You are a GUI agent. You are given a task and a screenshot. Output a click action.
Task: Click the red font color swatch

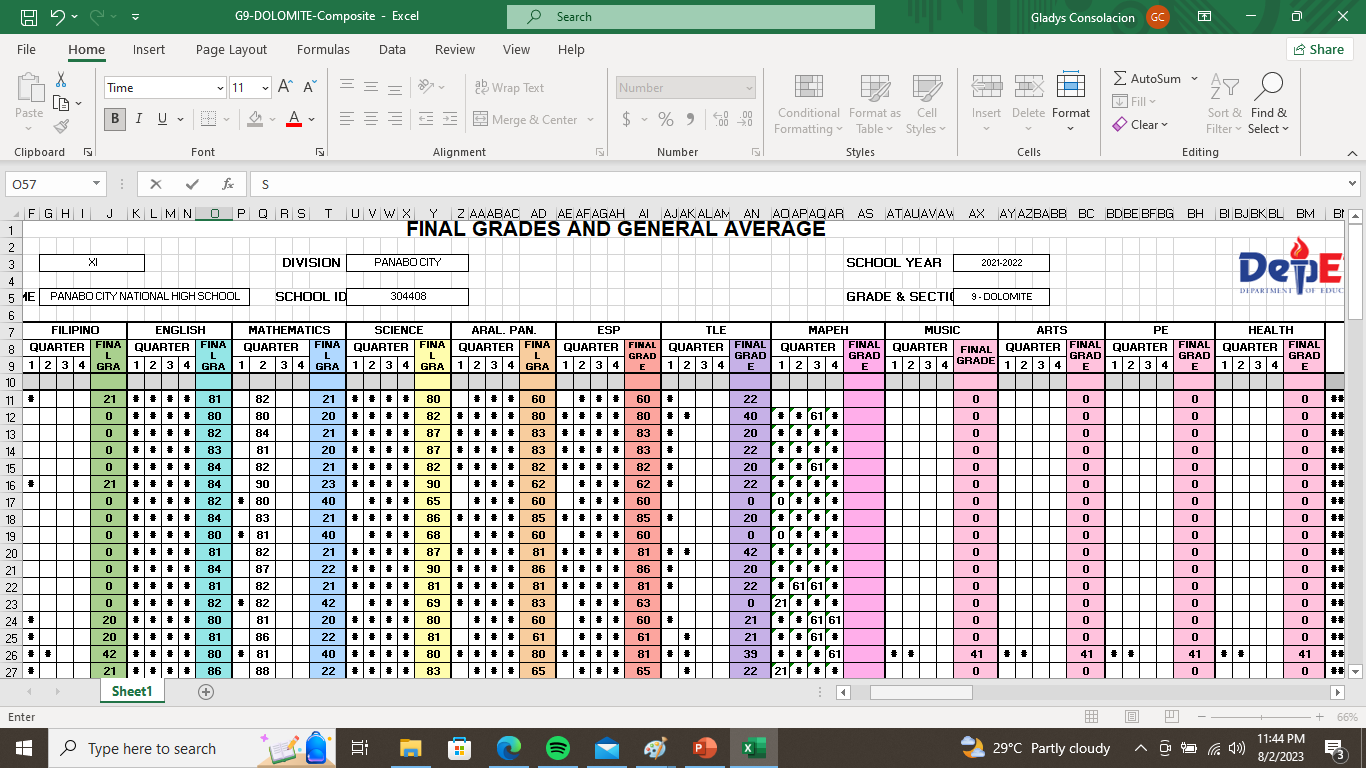294,119
